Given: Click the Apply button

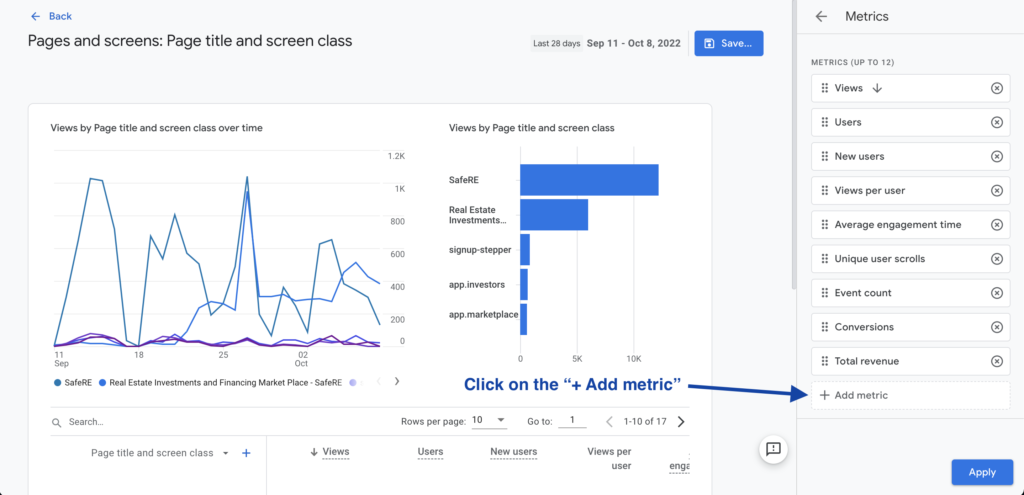Looking at the screenshot, I should pos(981,472).
